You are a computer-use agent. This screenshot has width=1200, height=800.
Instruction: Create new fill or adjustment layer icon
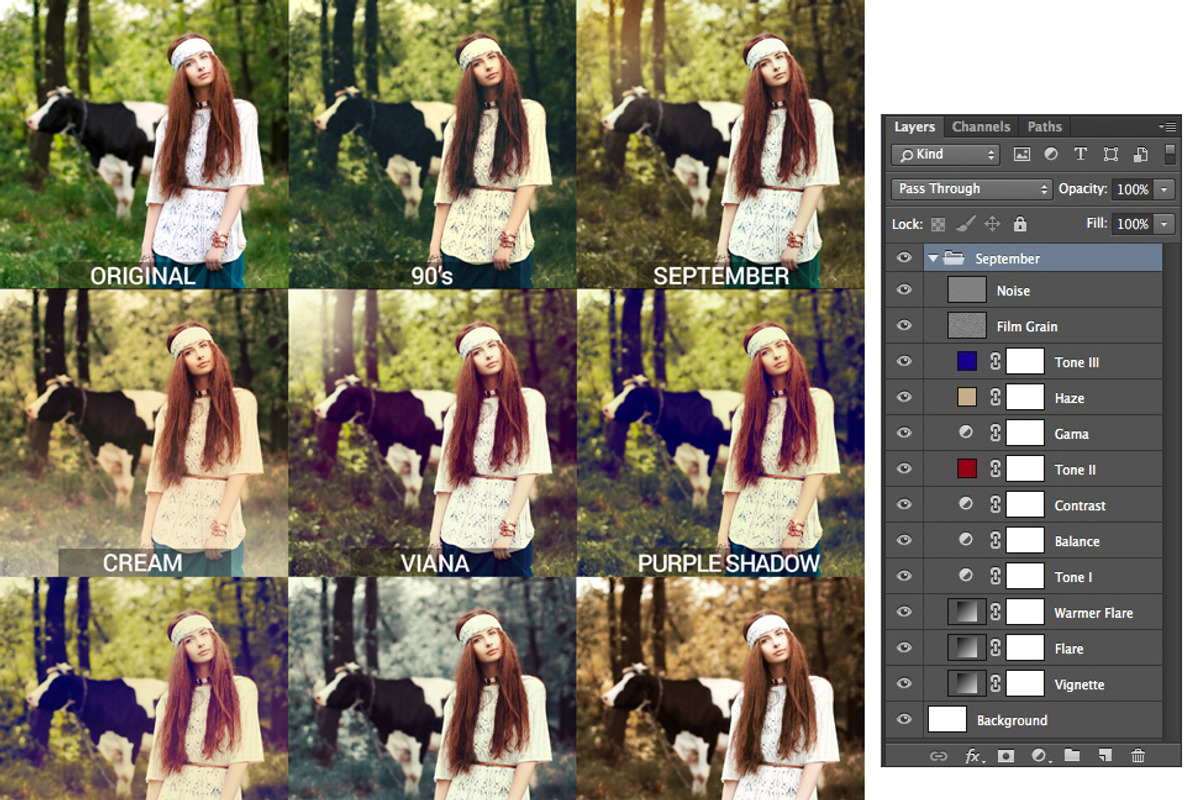tap(1040, 756)
